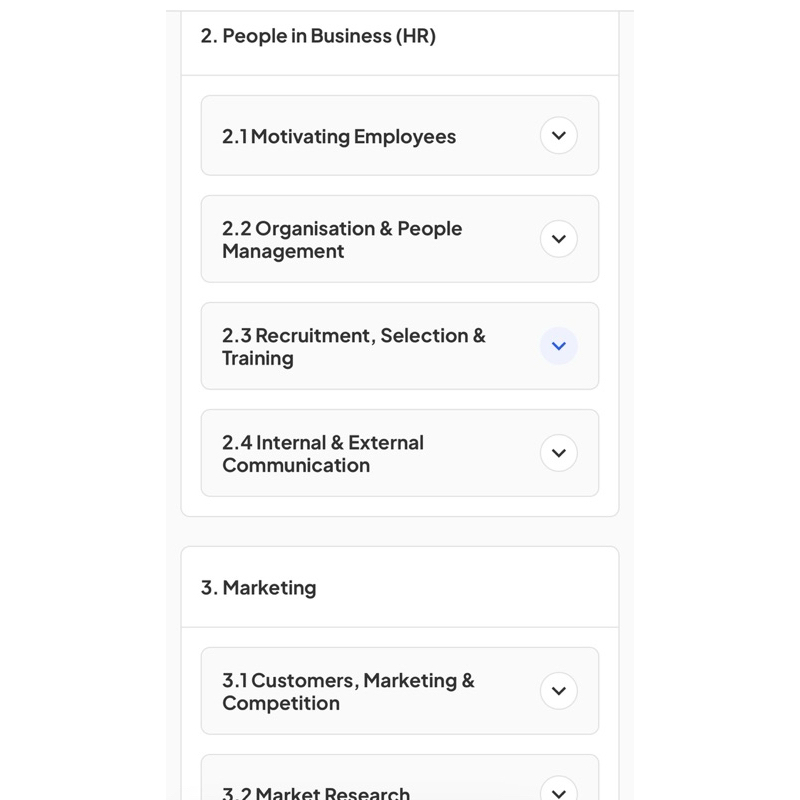Click the word 'Communication' in topic 2.4
Viewport: 800px width, 800px height.
(296, 466)
